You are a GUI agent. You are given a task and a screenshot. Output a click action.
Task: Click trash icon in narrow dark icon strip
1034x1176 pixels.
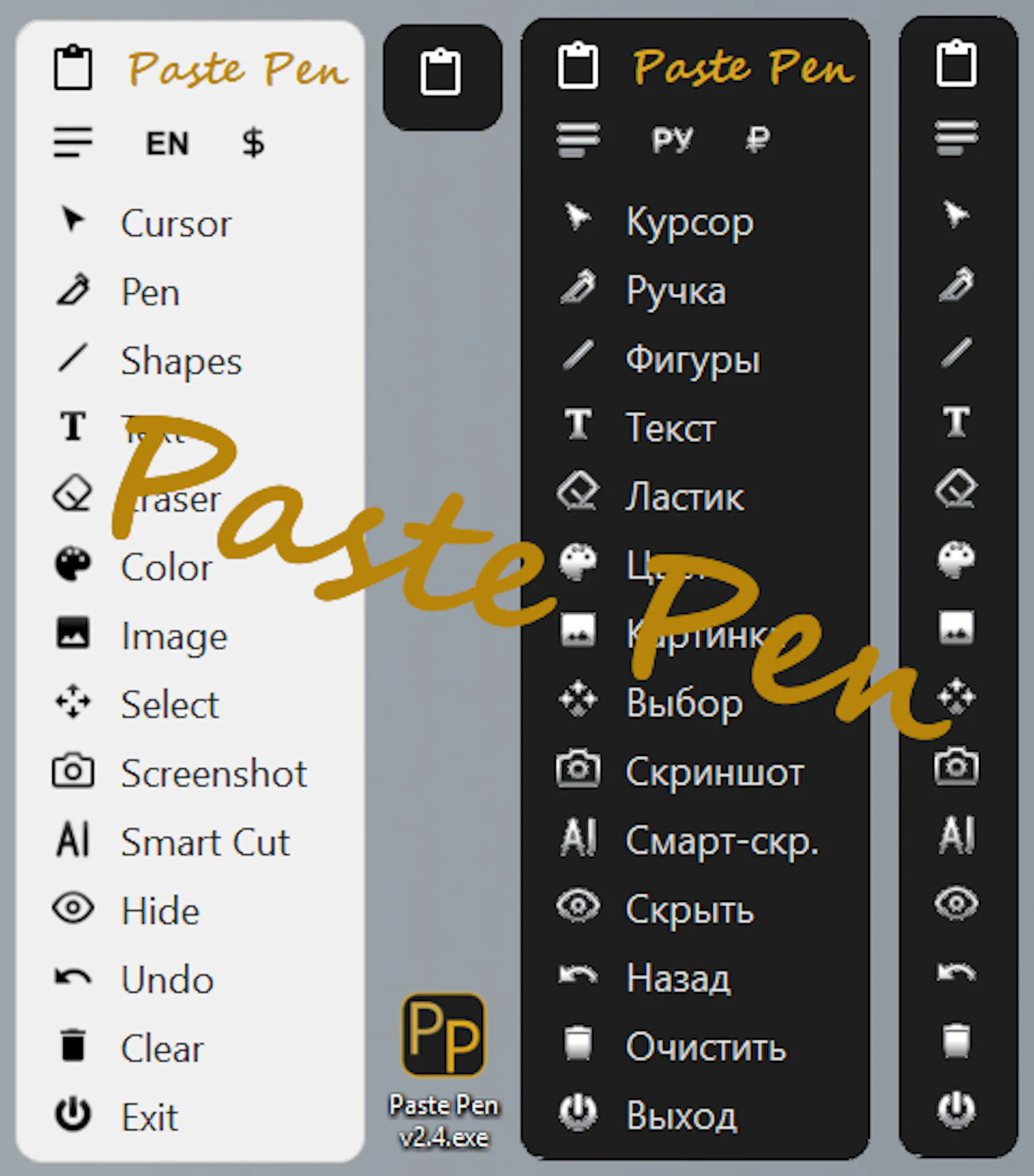coord(956,1041)
